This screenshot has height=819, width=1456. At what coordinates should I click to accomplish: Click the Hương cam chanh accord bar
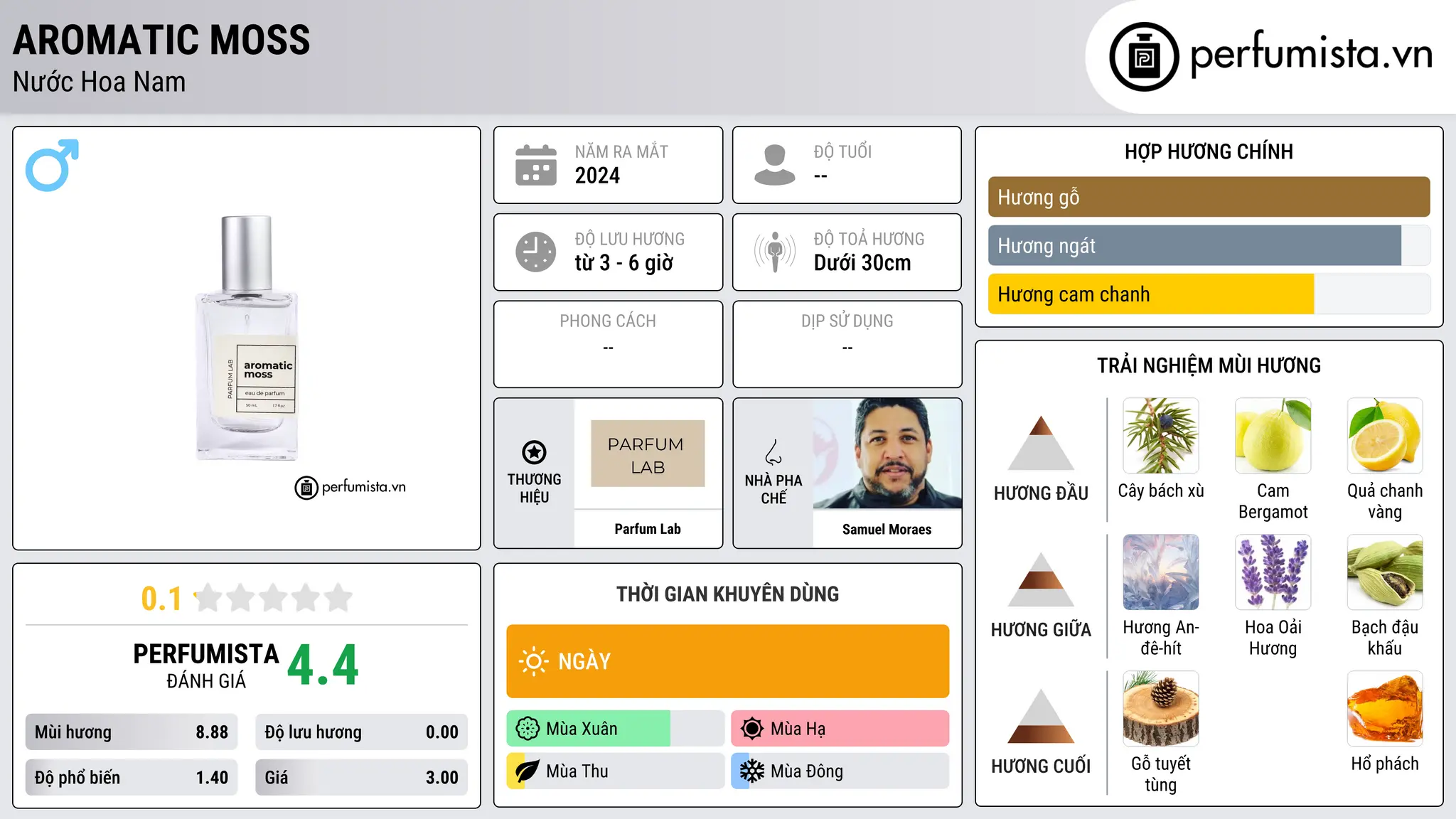(1209, 294)
